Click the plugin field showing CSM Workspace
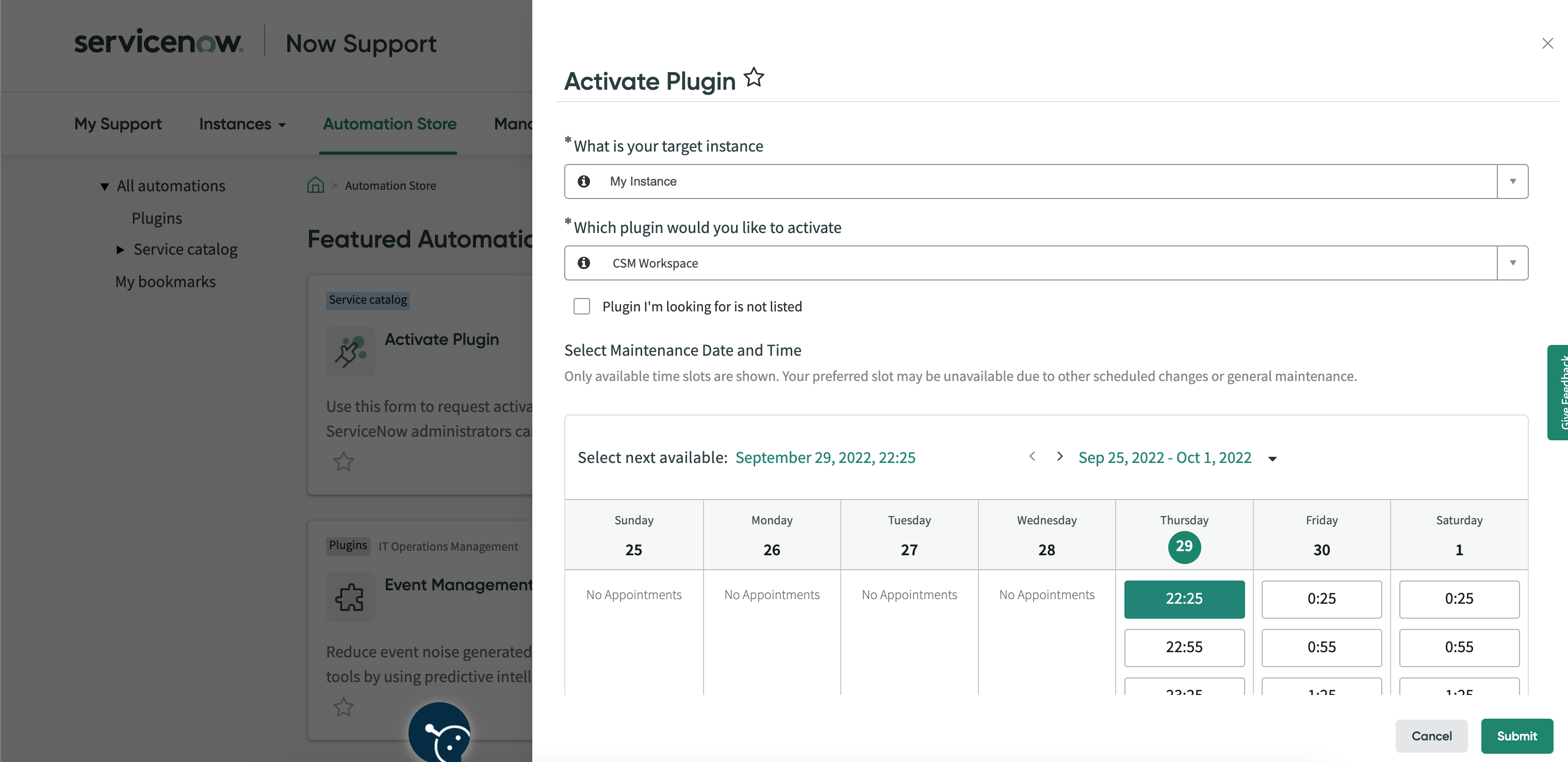This screenshot has width=1568, height=762. (1046, 263)
